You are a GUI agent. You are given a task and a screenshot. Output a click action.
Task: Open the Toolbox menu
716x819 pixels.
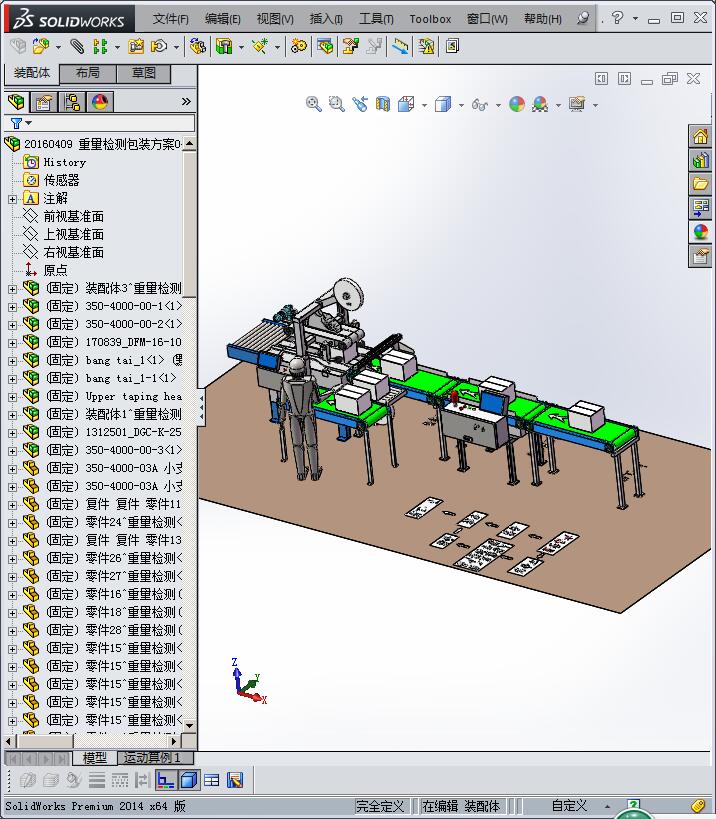click(x=430, y=19)
